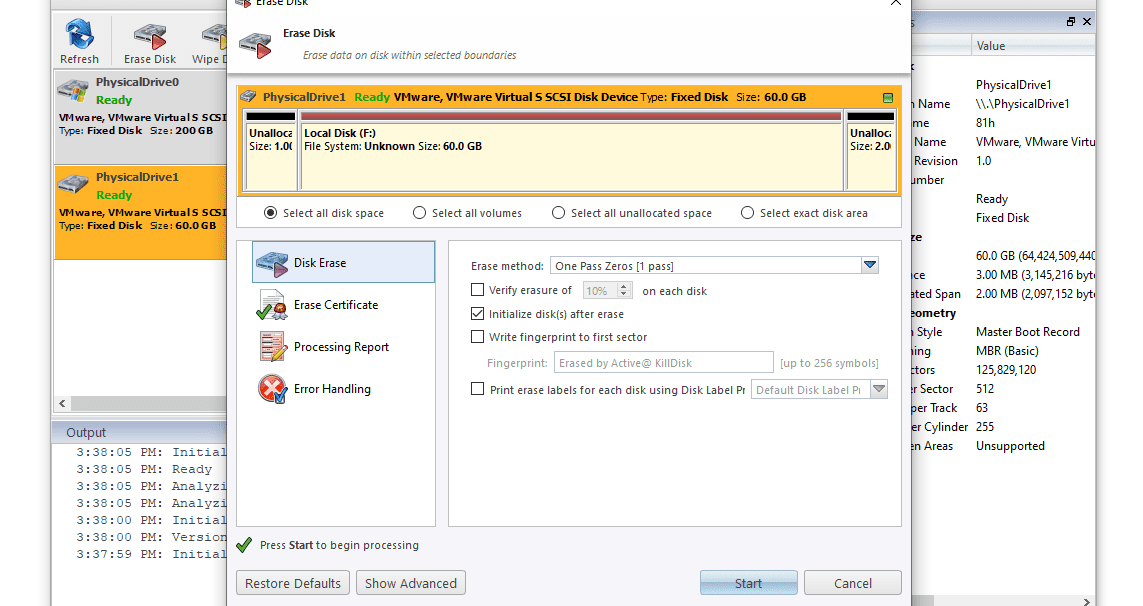Image resolution: width=1143 pixels, height=606 pixels.
Task: Click the disk list left scroll arrow
Action: pyautogui.click(x=63, y=403)
